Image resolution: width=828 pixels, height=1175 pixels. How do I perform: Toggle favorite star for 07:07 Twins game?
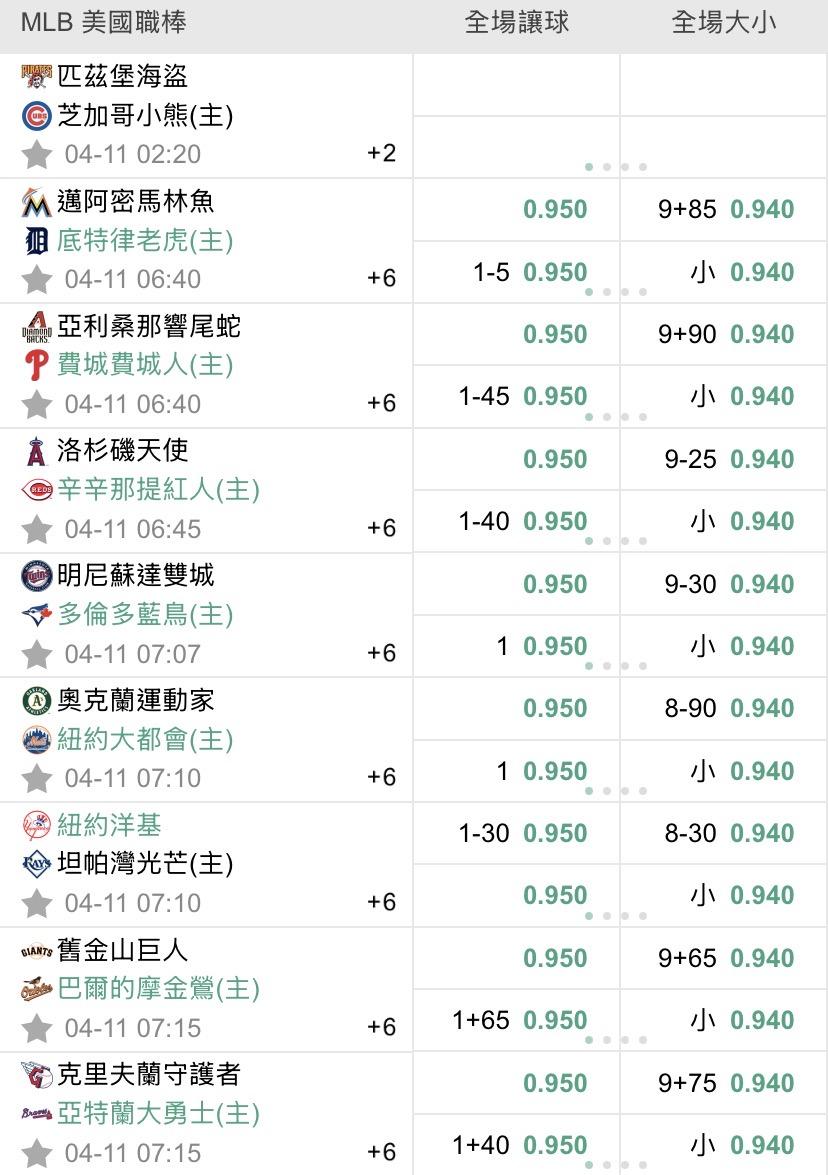click(x=37, y=654)
